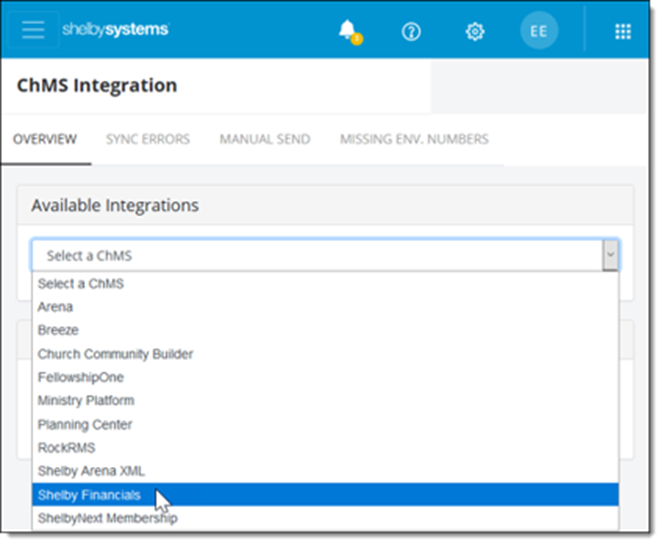Open the settings gear icon

(475, 31)
